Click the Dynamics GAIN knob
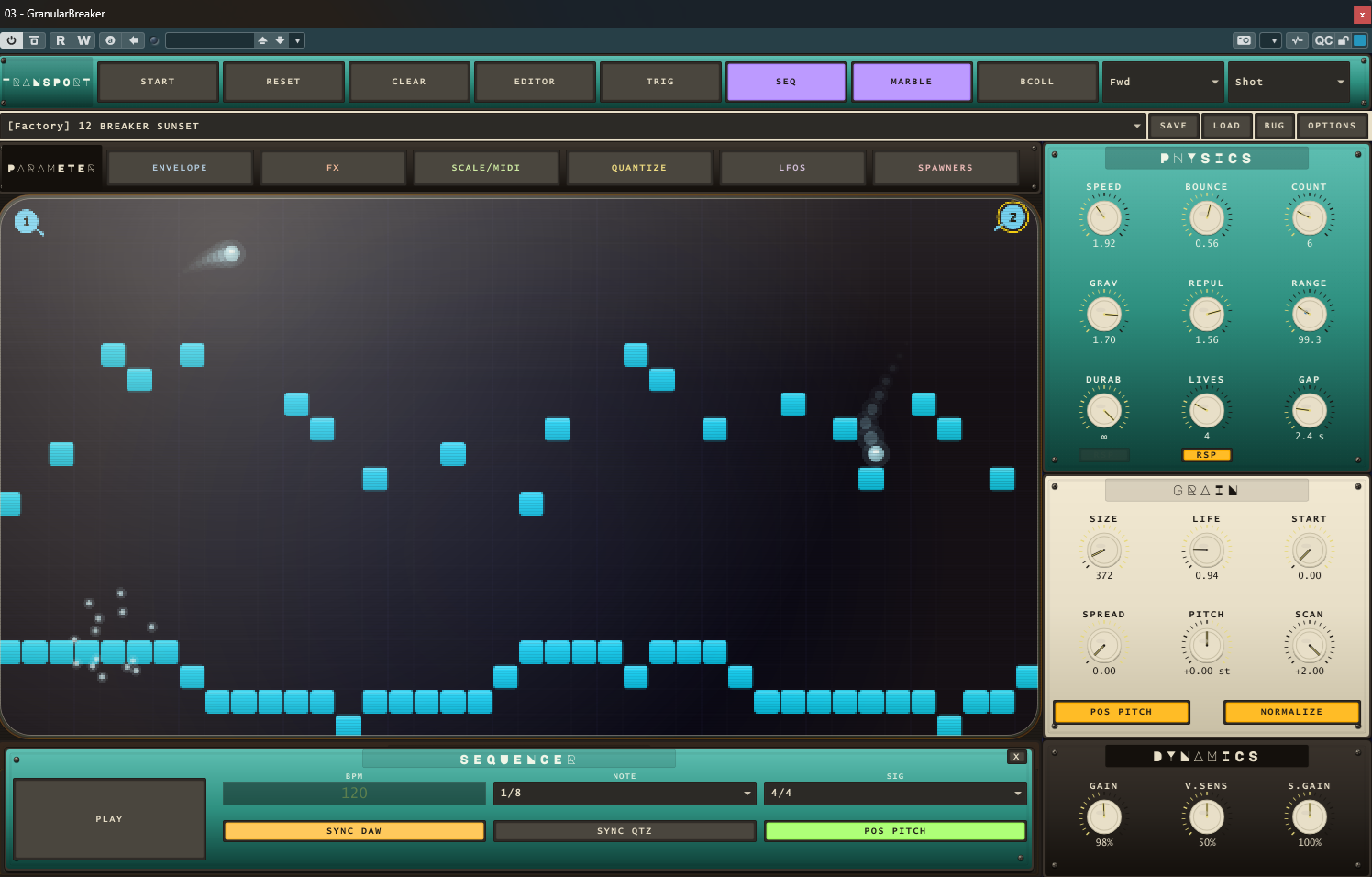Image resolution: width=1372 pixels, height=877 pixels. pyautogui.click(x=1104, y=816)
